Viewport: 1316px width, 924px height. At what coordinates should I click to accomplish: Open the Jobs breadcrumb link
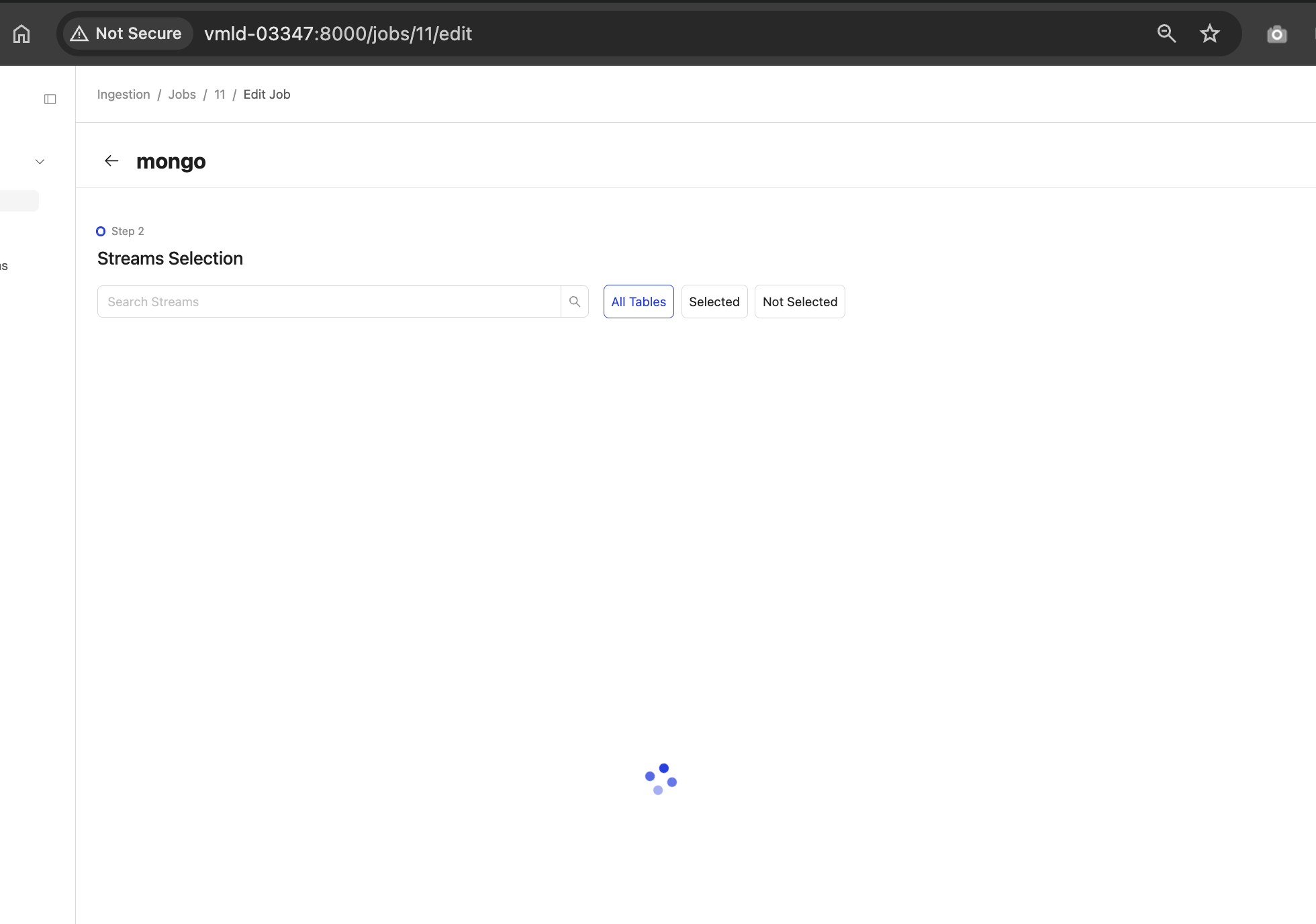pos(182,95)
